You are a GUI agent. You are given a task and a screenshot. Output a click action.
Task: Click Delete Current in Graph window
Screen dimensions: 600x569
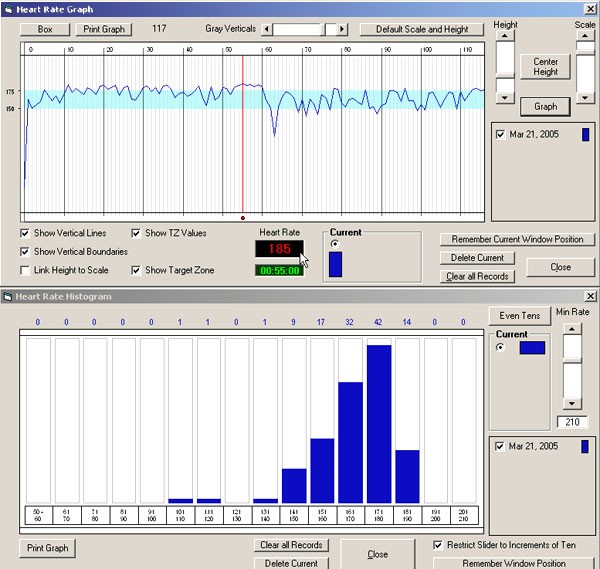point(477,258)
